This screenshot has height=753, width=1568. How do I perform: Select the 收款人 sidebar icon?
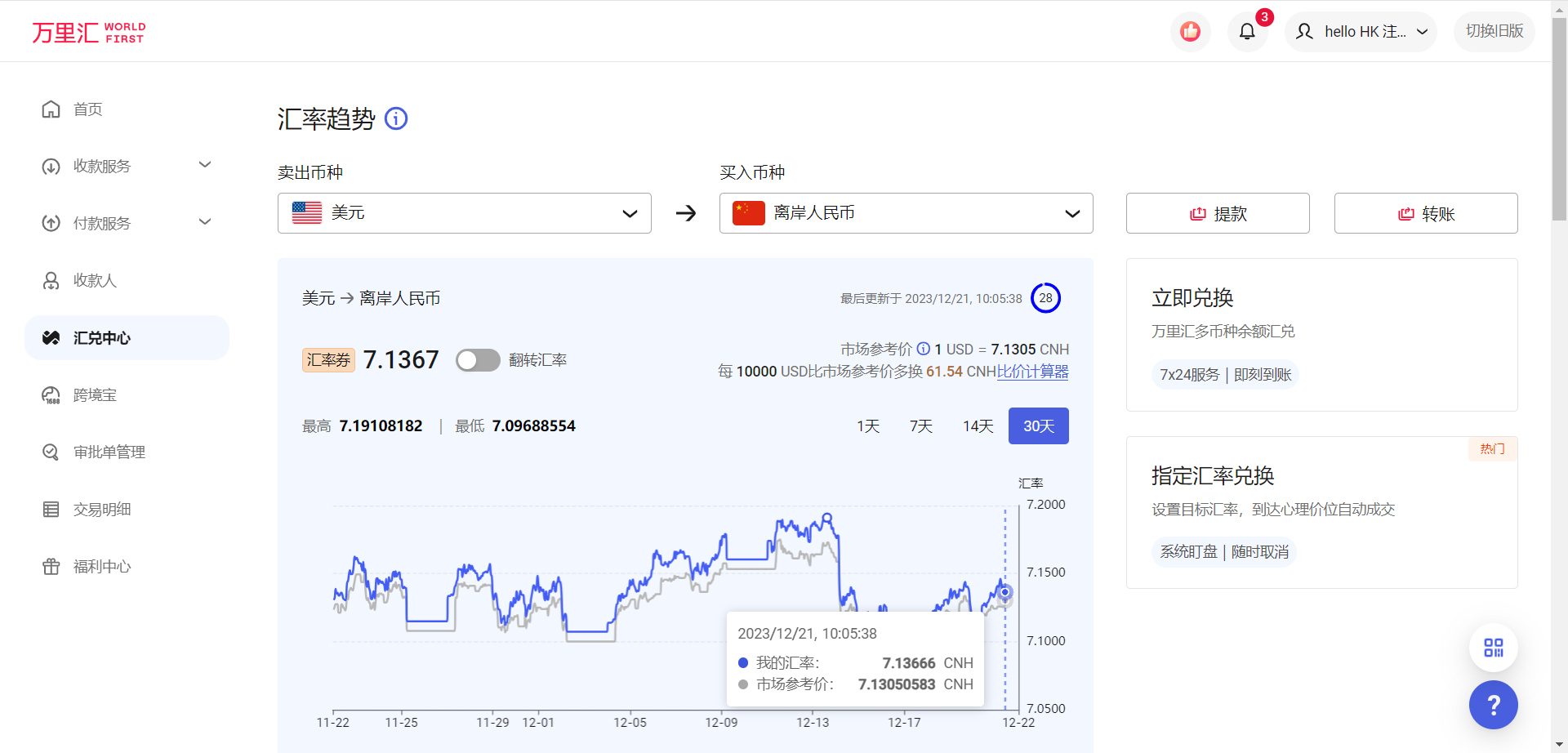click(x=51, y=280)
